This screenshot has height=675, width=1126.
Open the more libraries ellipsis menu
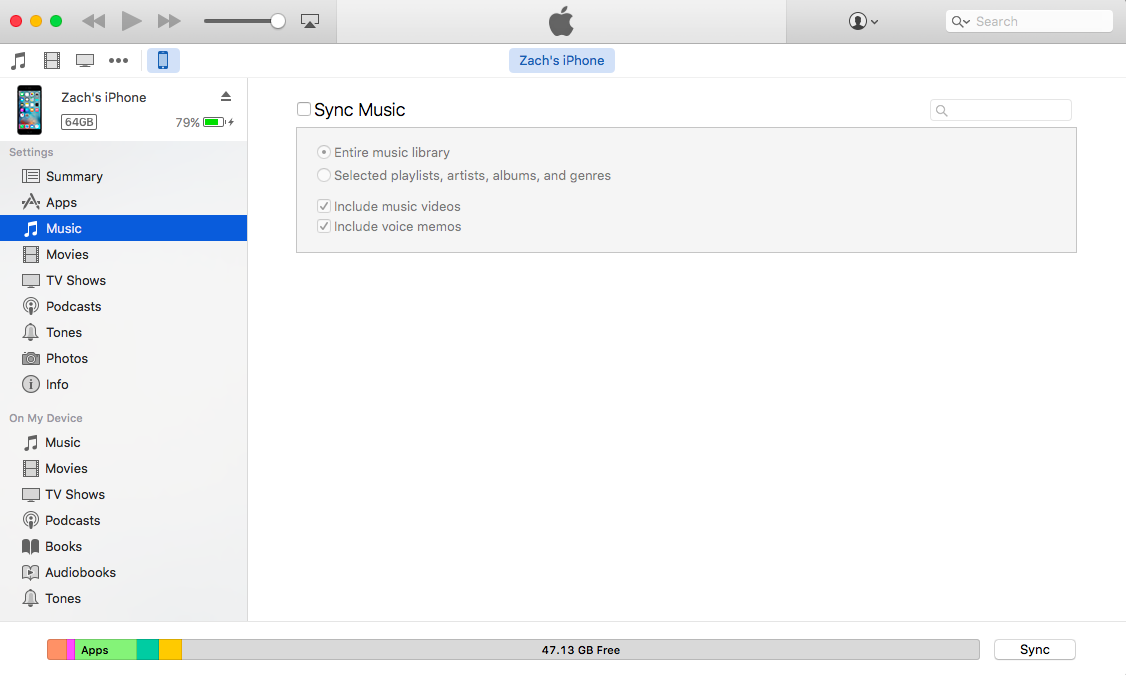[x=118, y=60]
